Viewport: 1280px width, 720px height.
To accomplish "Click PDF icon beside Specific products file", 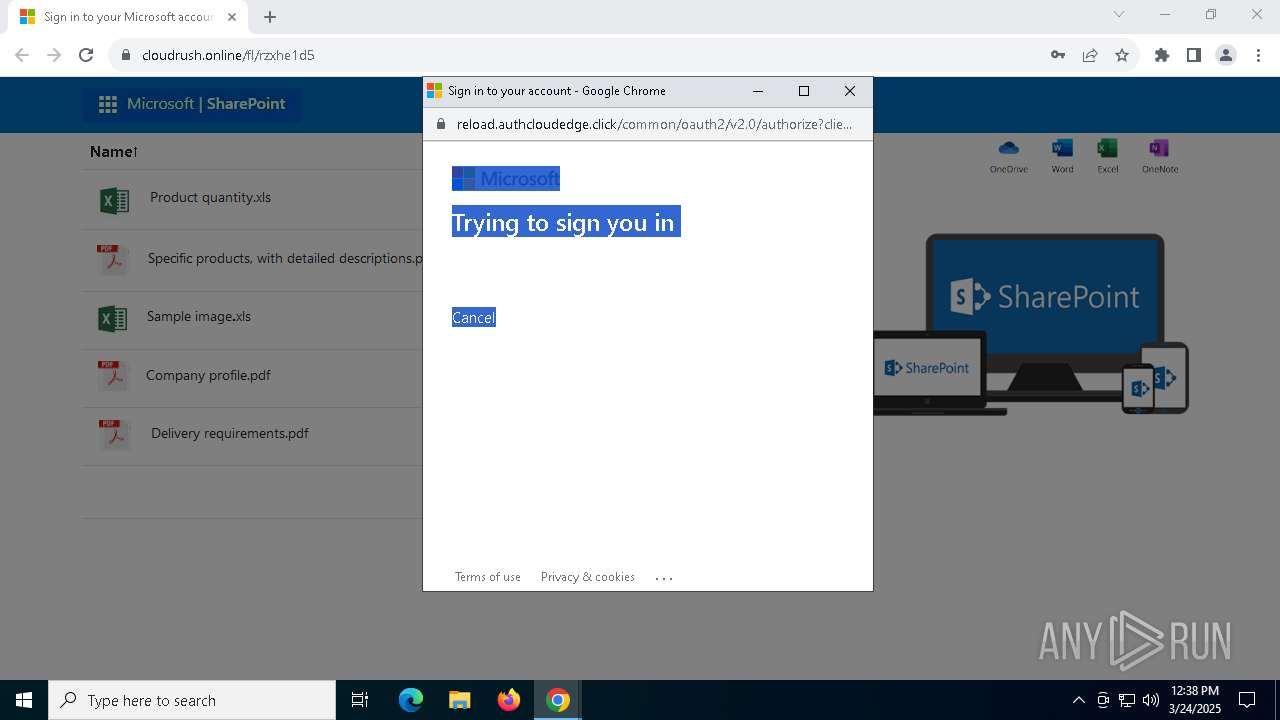I will point(112,259).
